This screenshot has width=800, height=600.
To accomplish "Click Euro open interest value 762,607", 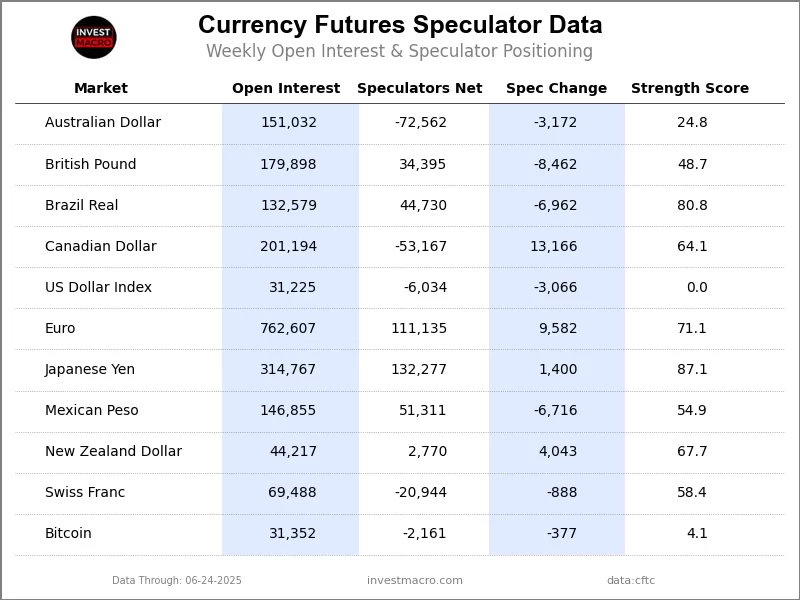I will click(x=288, y=329).
